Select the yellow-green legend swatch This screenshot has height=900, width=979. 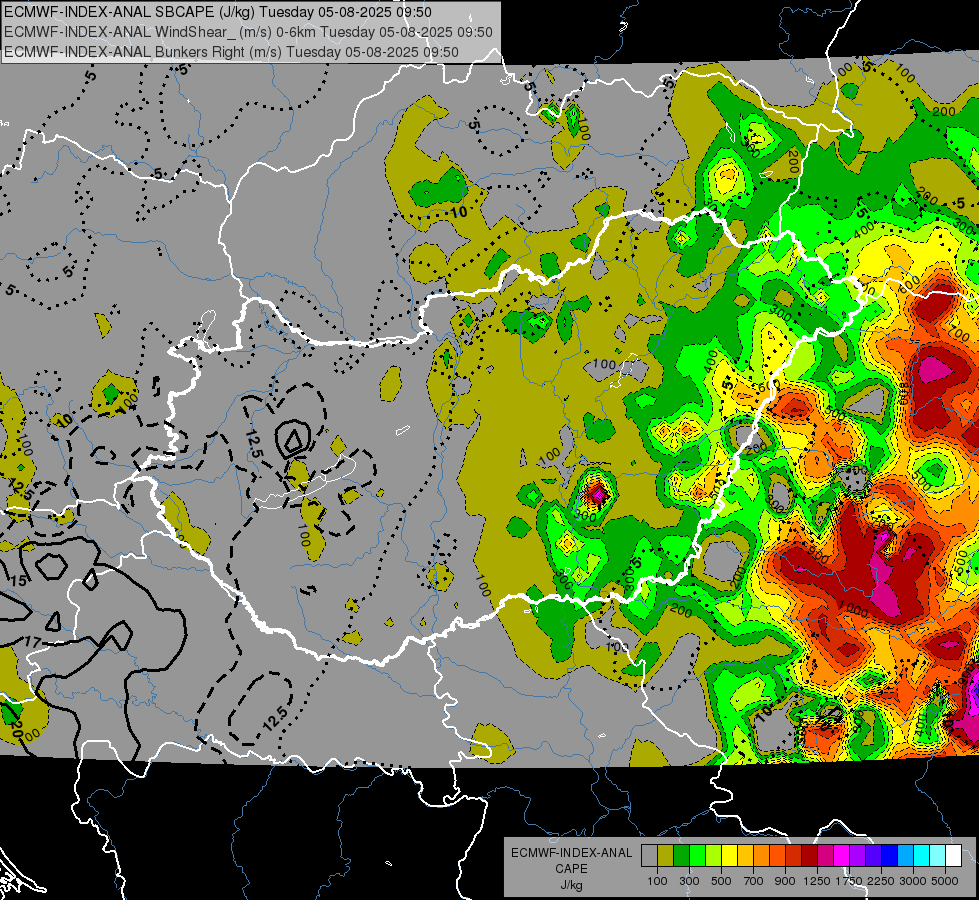coord(714,855)
